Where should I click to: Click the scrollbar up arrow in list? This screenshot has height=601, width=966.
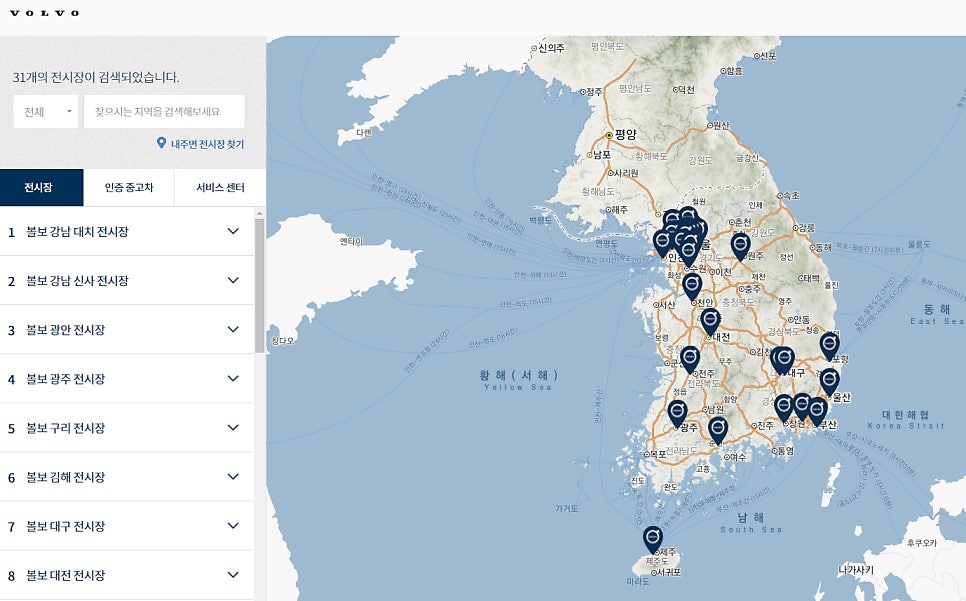click(x=259, y=213)
